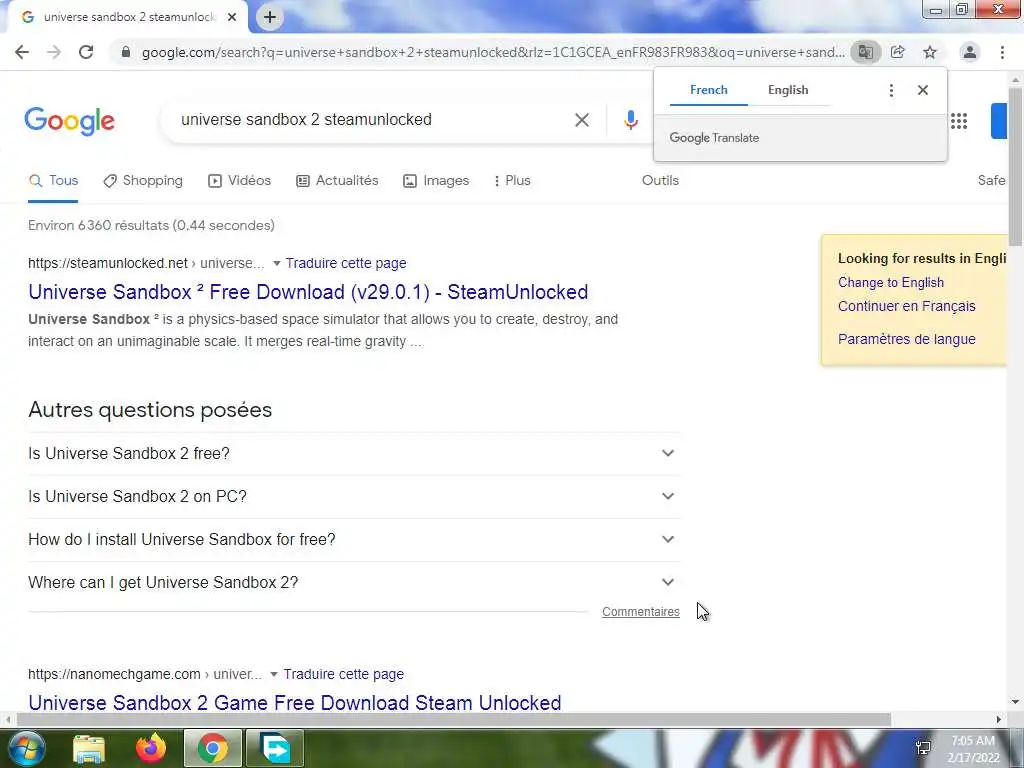Switch to the Actualités results tab
The image size is (1024, 768).
(337, 181)
